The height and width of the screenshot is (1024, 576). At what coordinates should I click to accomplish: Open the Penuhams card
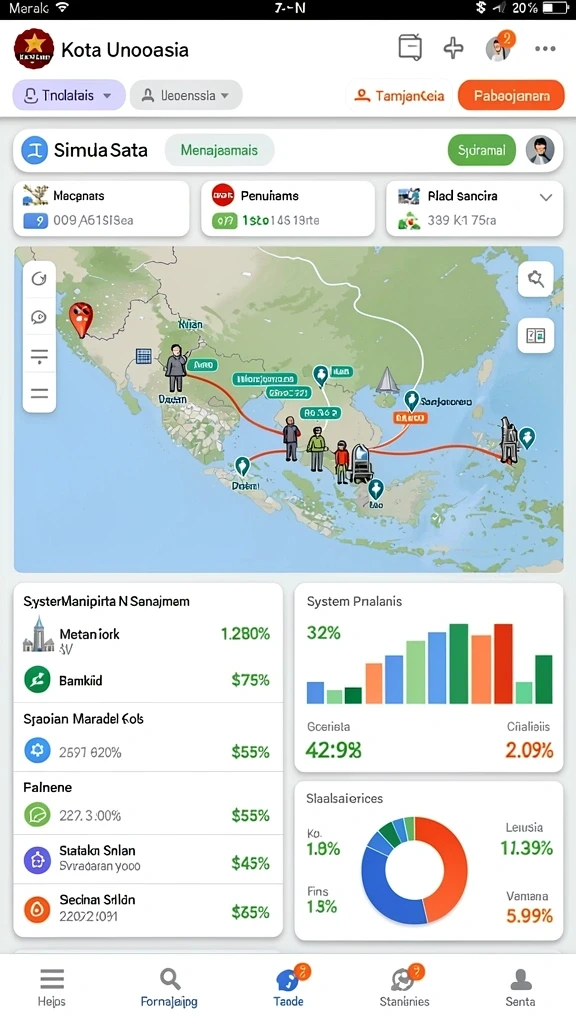(288, 208)
